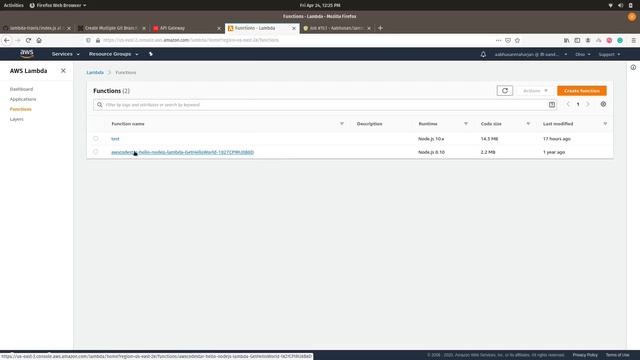640x360 pixels.
Task: Close the AWS Lambda sidebar
Action: (x=63, y=71)
